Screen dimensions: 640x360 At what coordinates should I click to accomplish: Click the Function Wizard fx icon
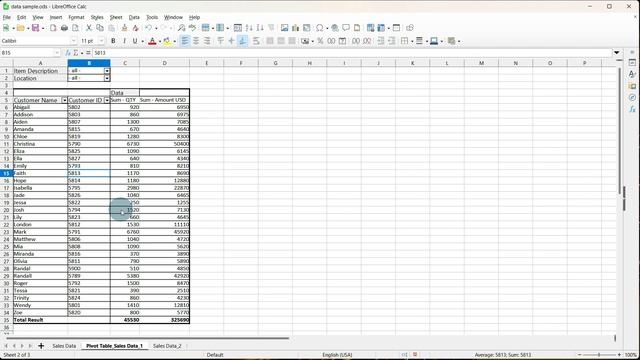(68, 53)
